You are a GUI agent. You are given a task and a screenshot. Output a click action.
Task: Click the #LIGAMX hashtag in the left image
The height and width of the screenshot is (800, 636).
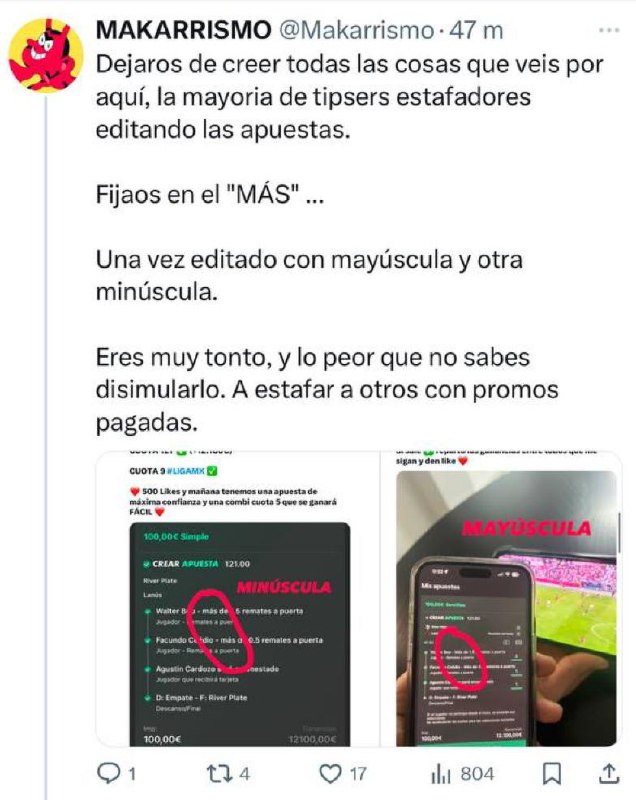point(186,471)
